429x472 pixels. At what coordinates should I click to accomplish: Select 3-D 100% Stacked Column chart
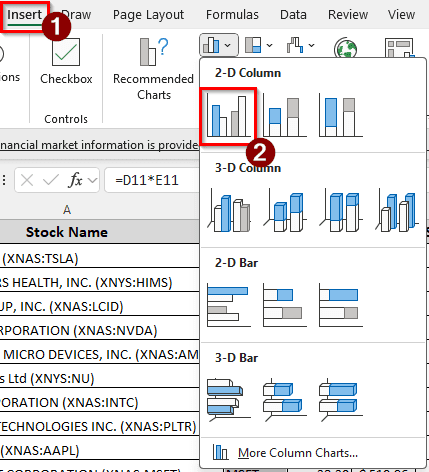[x=341, y=210]
